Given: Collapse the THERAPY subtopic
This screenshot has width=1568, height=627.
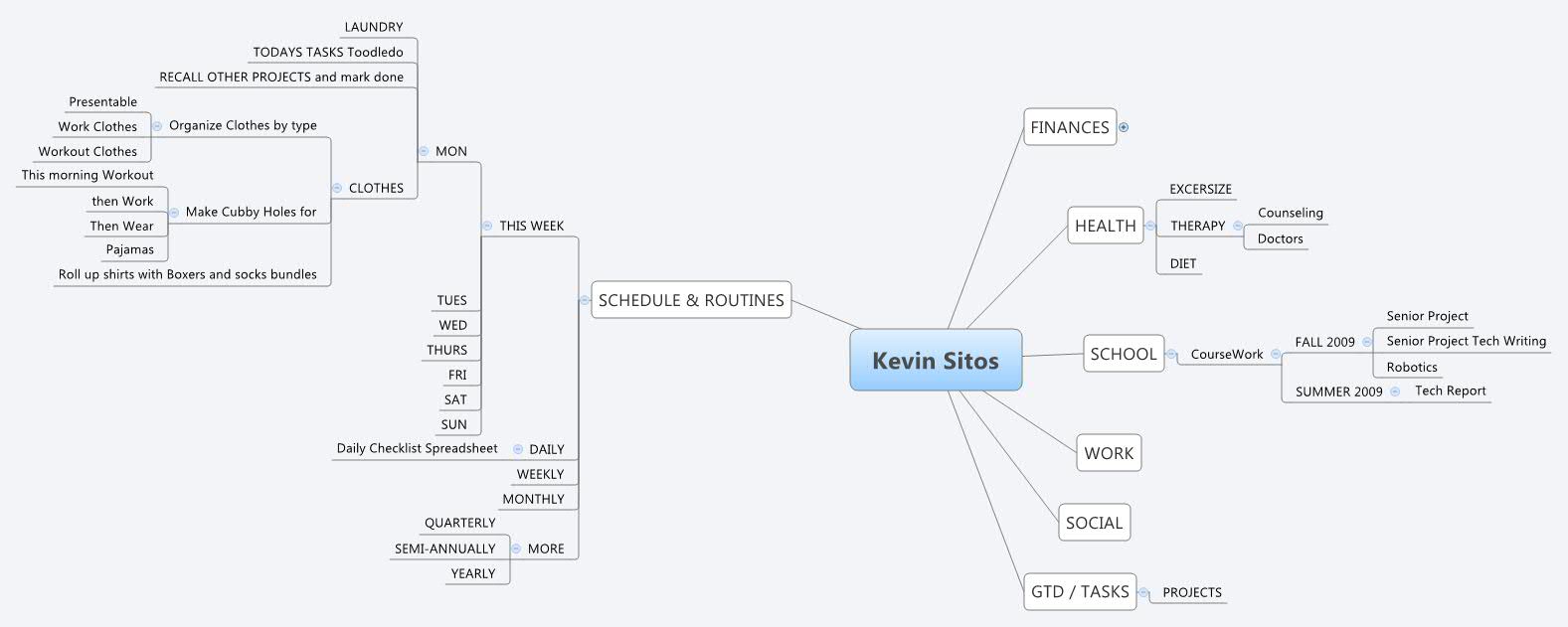Looking at the screenshot, I should [x=1238, y=226].
